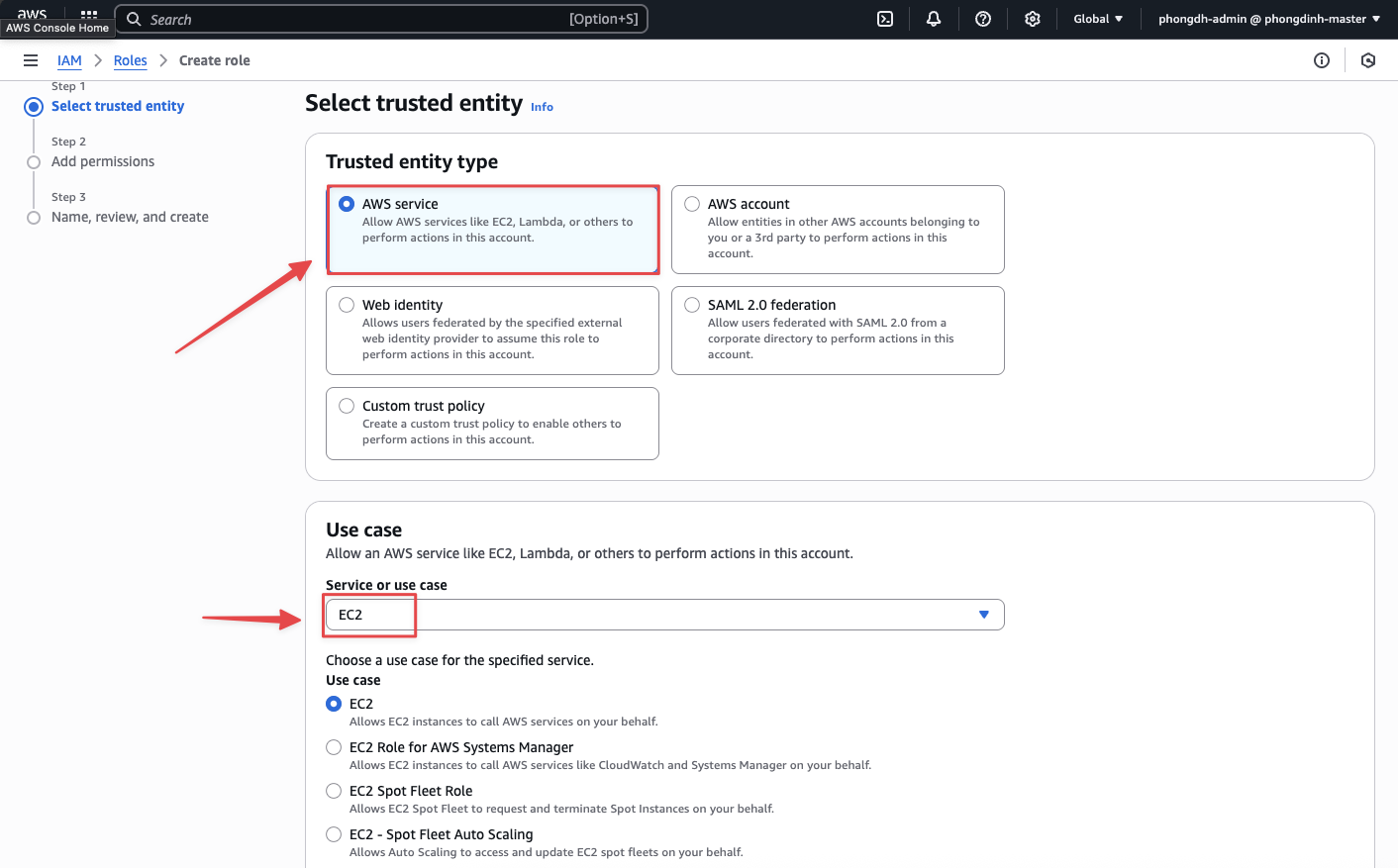Select Web identity trusted entity
The width and height of the screenshot is (1398, 868).
click(x=493, y=331)
